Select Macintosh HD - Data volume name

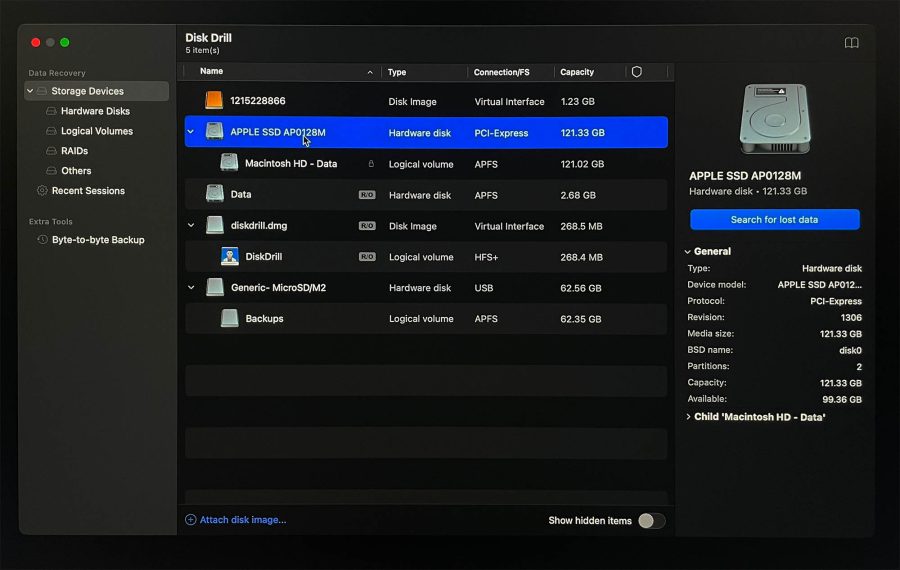tap(291, 163)
